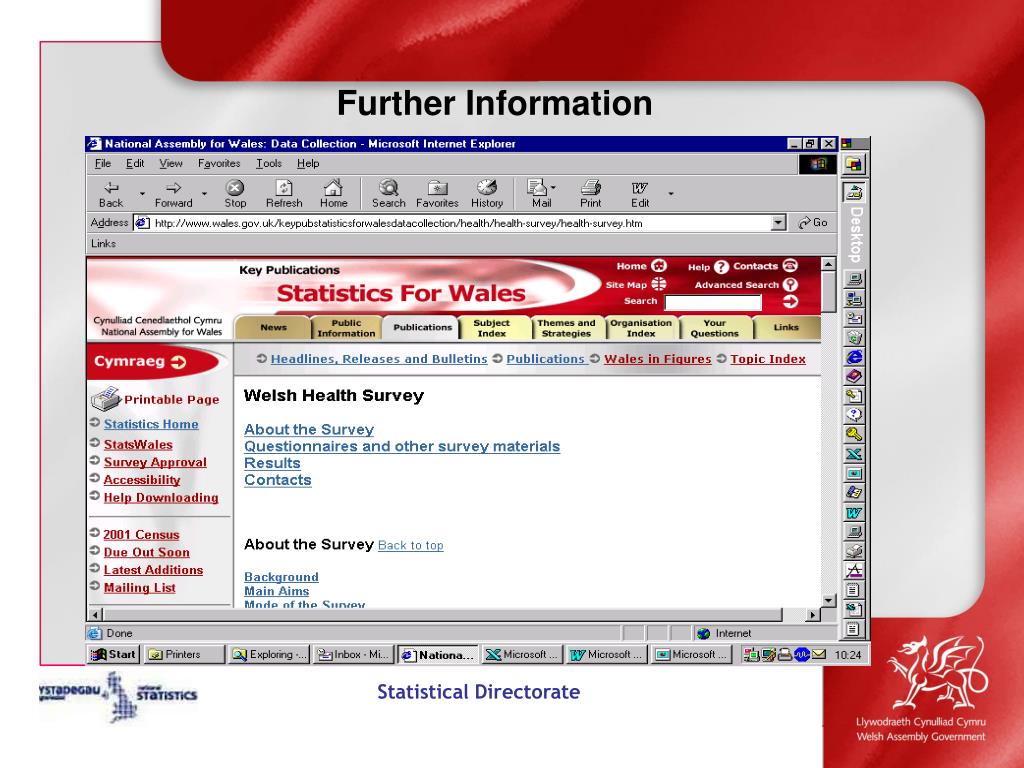Open Headlines, Releases and Bulletins link
This screenshot has height=768, width=1024.
tap(379, 359)
